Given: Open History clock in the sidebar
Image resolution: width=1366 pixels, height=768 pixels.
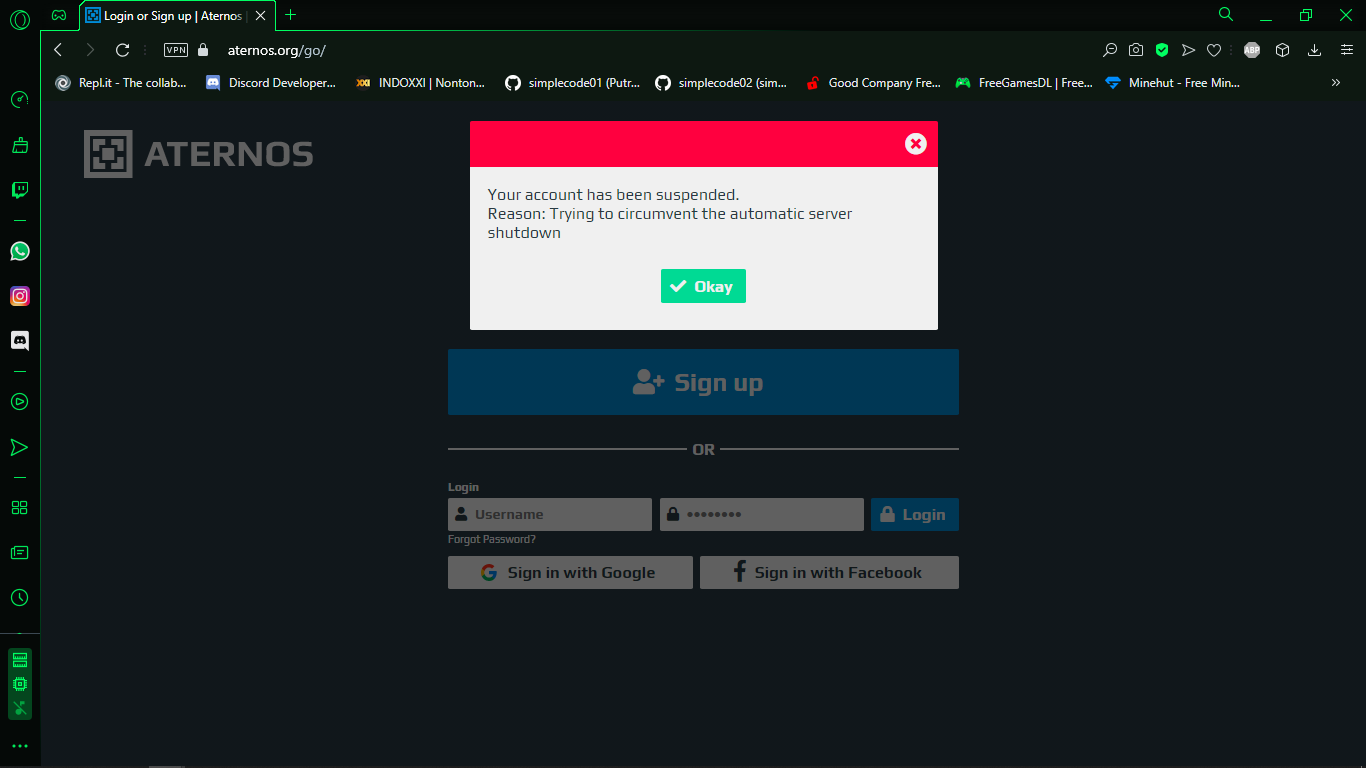Looking at the screenshot, I should tap(20, 598).
